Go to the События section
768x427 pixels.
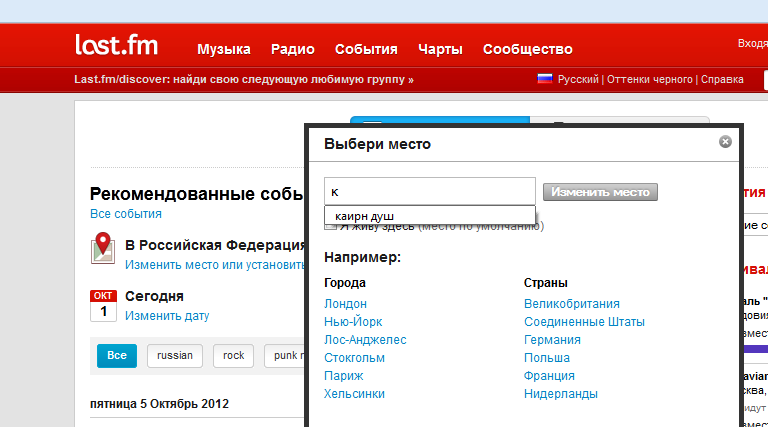[366, 49]
